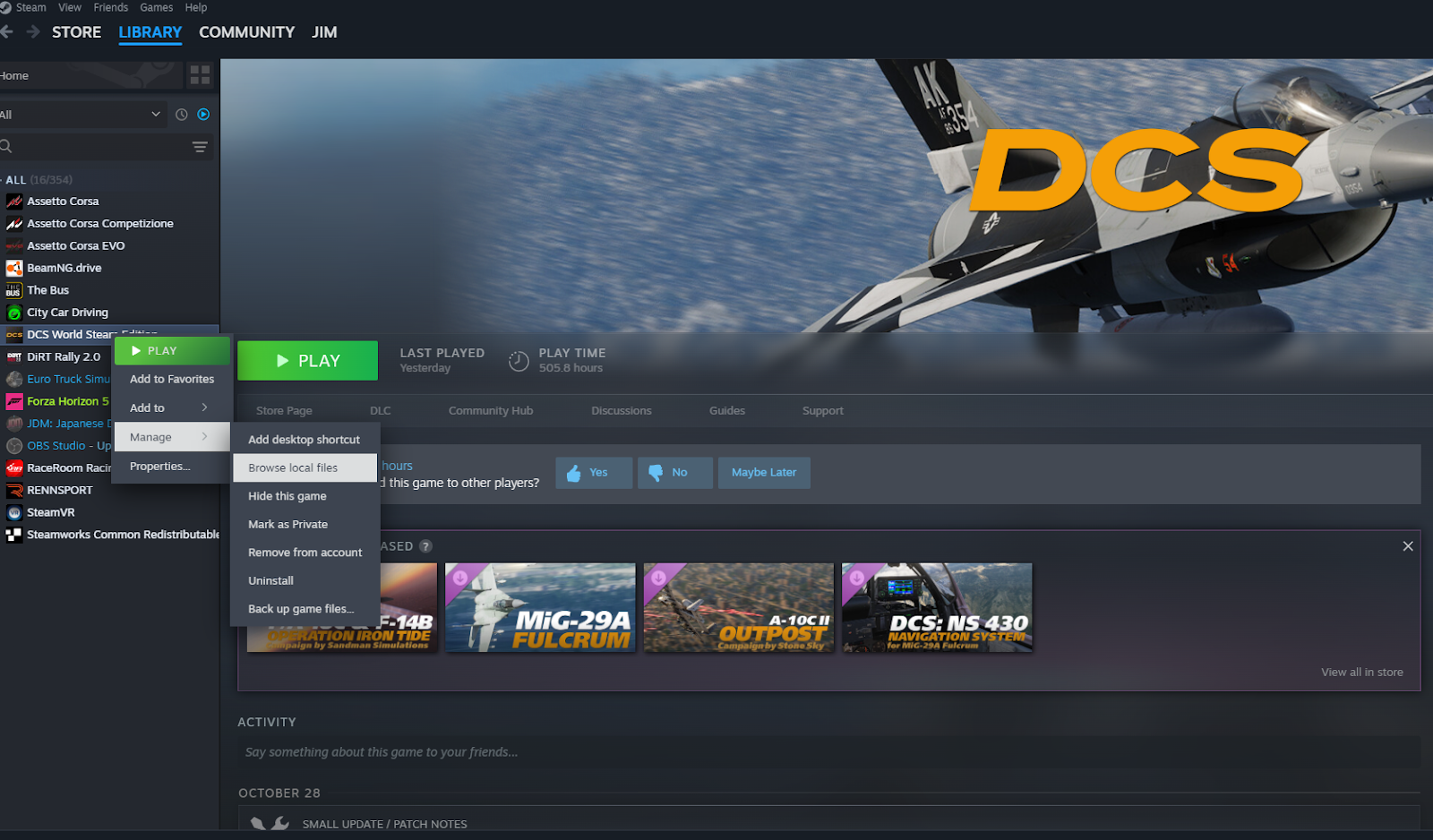Click PLAY in the context menu

pos(172,351)
